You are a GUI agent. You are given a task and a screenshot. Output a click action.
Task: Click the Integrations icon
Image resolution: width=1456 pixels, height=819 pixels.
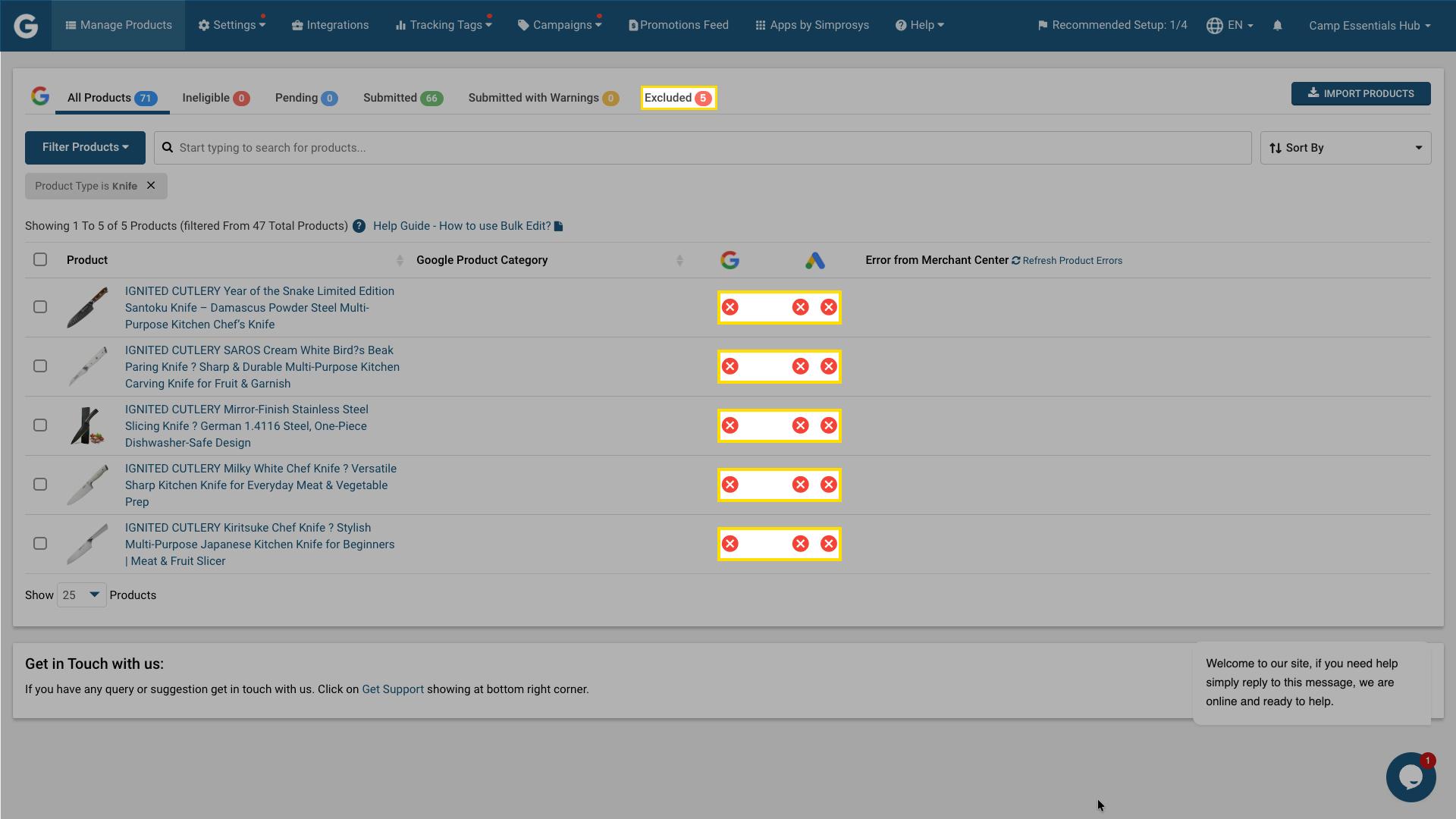pyautogui.click(x=296, y=24)
